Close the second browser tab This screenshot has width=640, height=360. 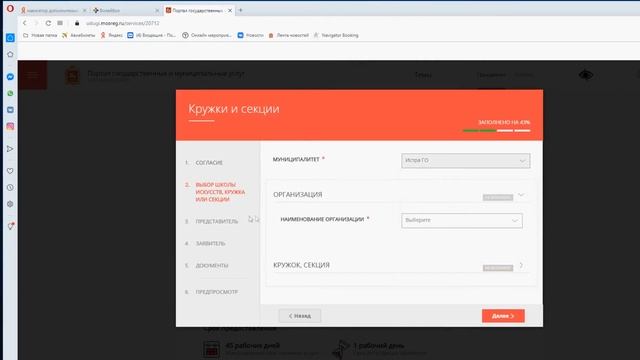(x=157, y=11)
